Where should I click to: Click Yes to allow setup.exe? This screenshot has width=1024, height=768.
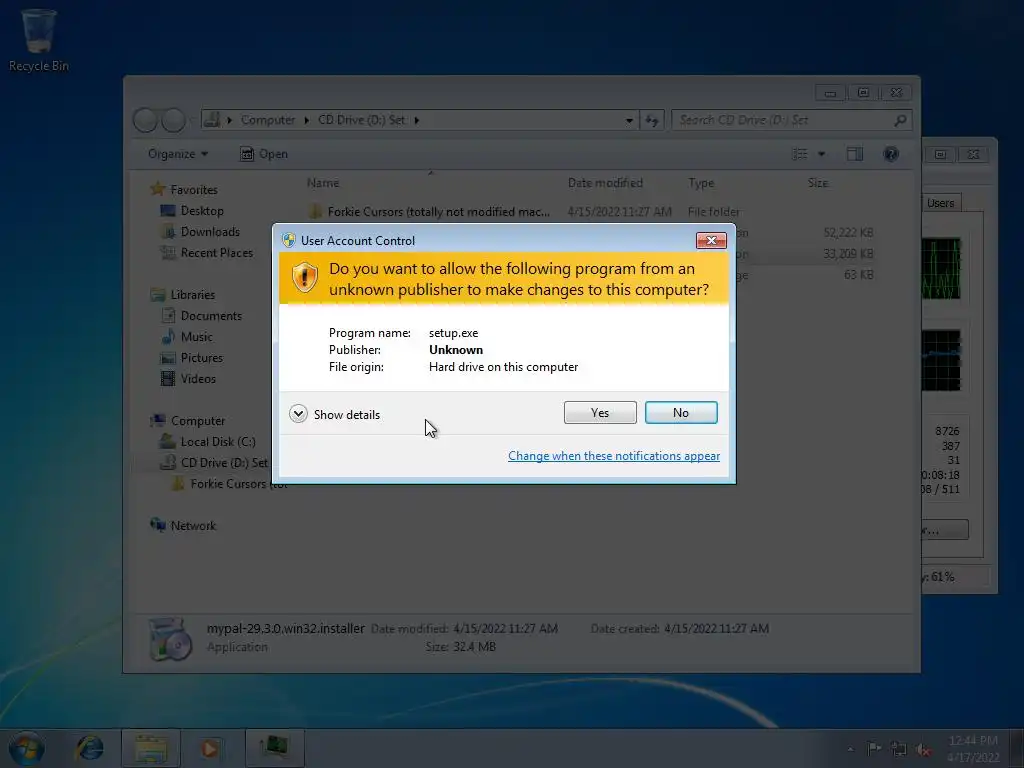click(x=600, y=413)
